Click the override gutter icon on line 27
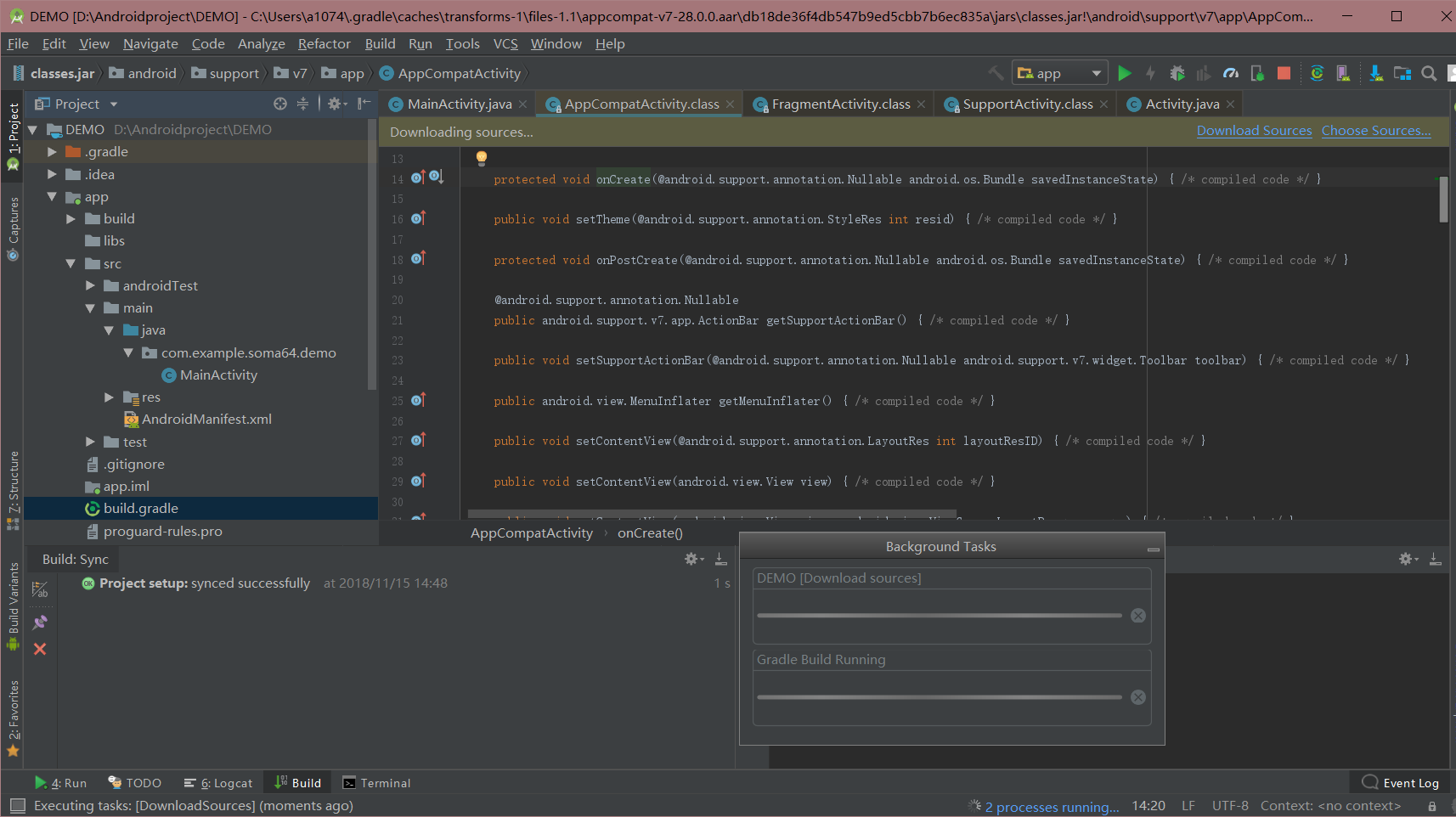Image resolution: width=1456 pixels, height=817 pixels. [418, 441]
